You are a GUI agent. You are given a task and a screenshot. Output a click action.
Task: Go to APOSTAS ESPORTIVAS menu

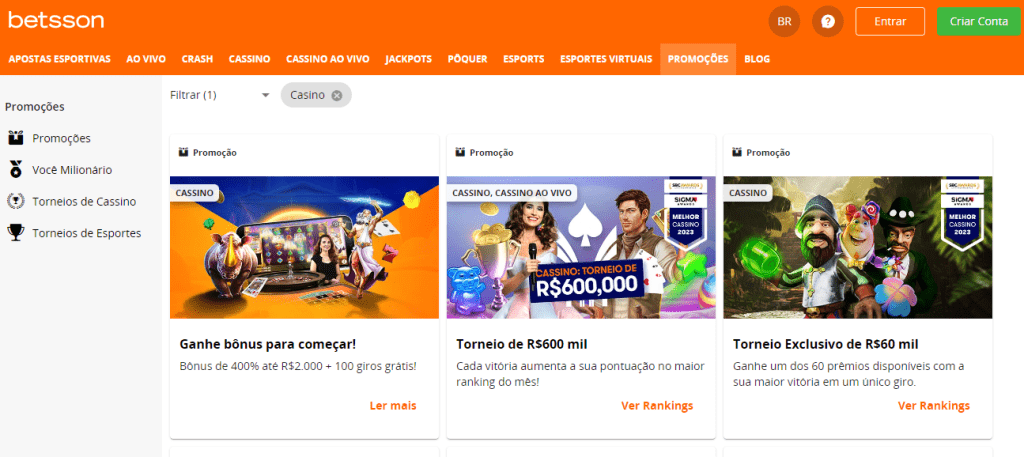point(59,59)
